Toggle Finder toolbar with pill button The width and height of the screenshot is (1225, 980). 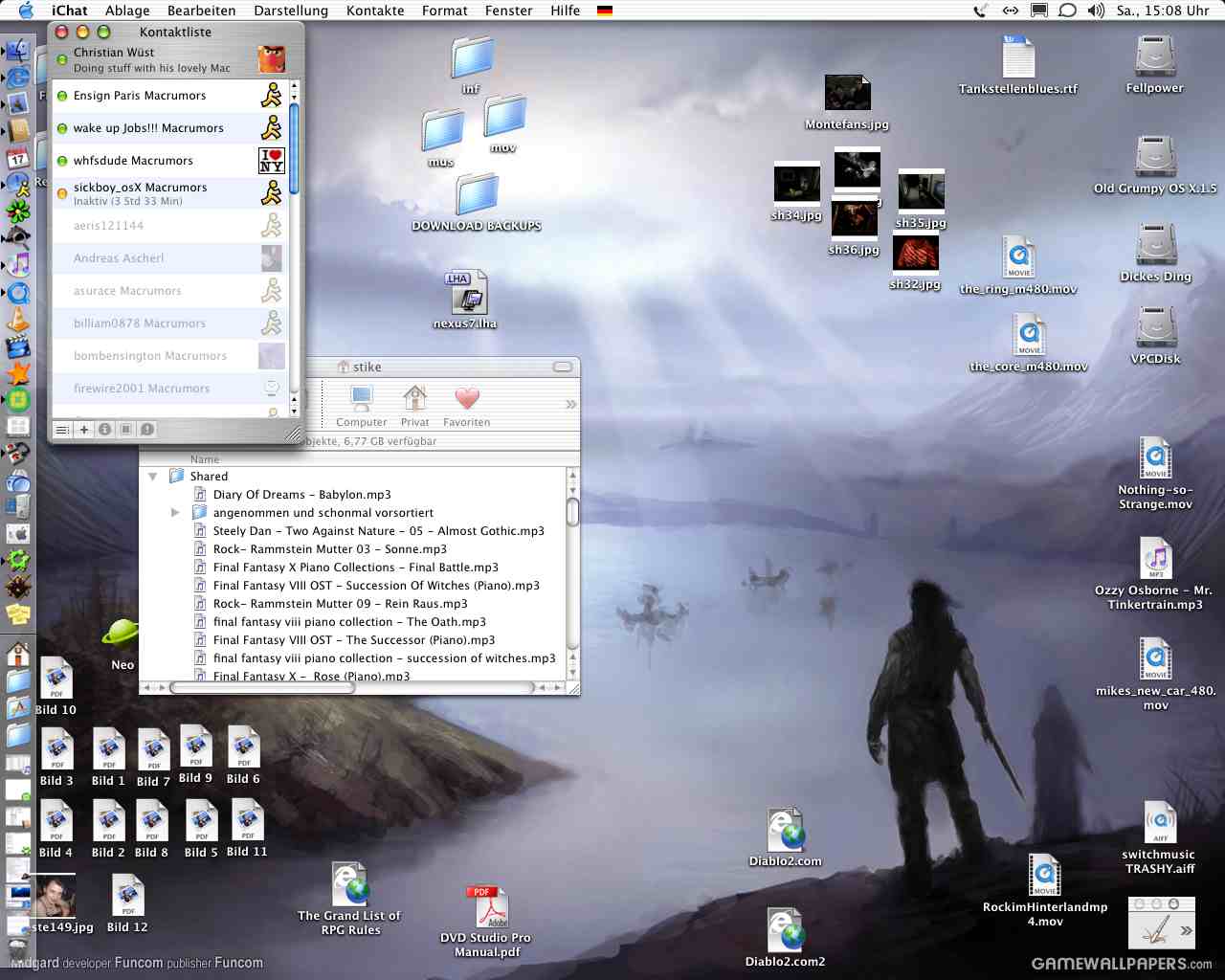(563, 367)
